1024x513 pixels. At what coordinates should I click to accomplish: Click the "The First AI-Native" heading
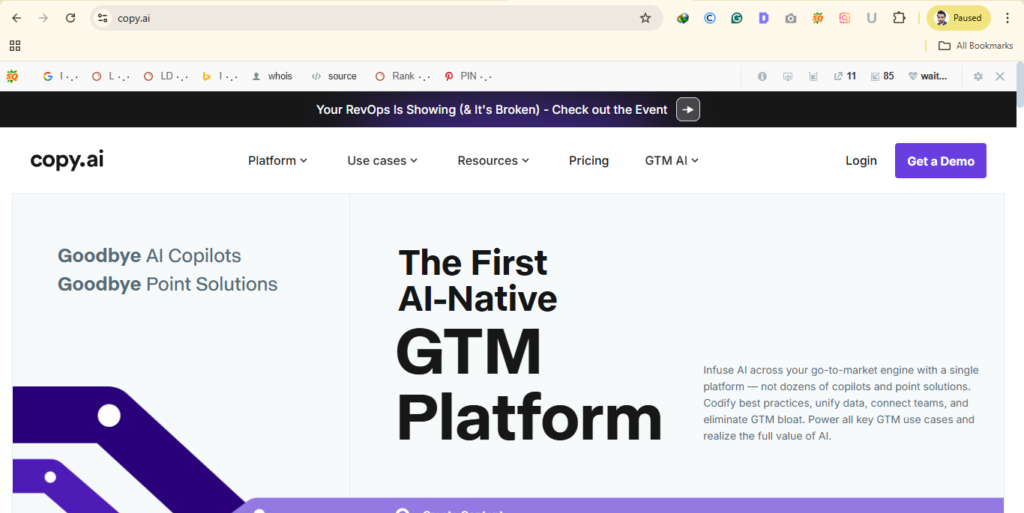coord(477,281)
